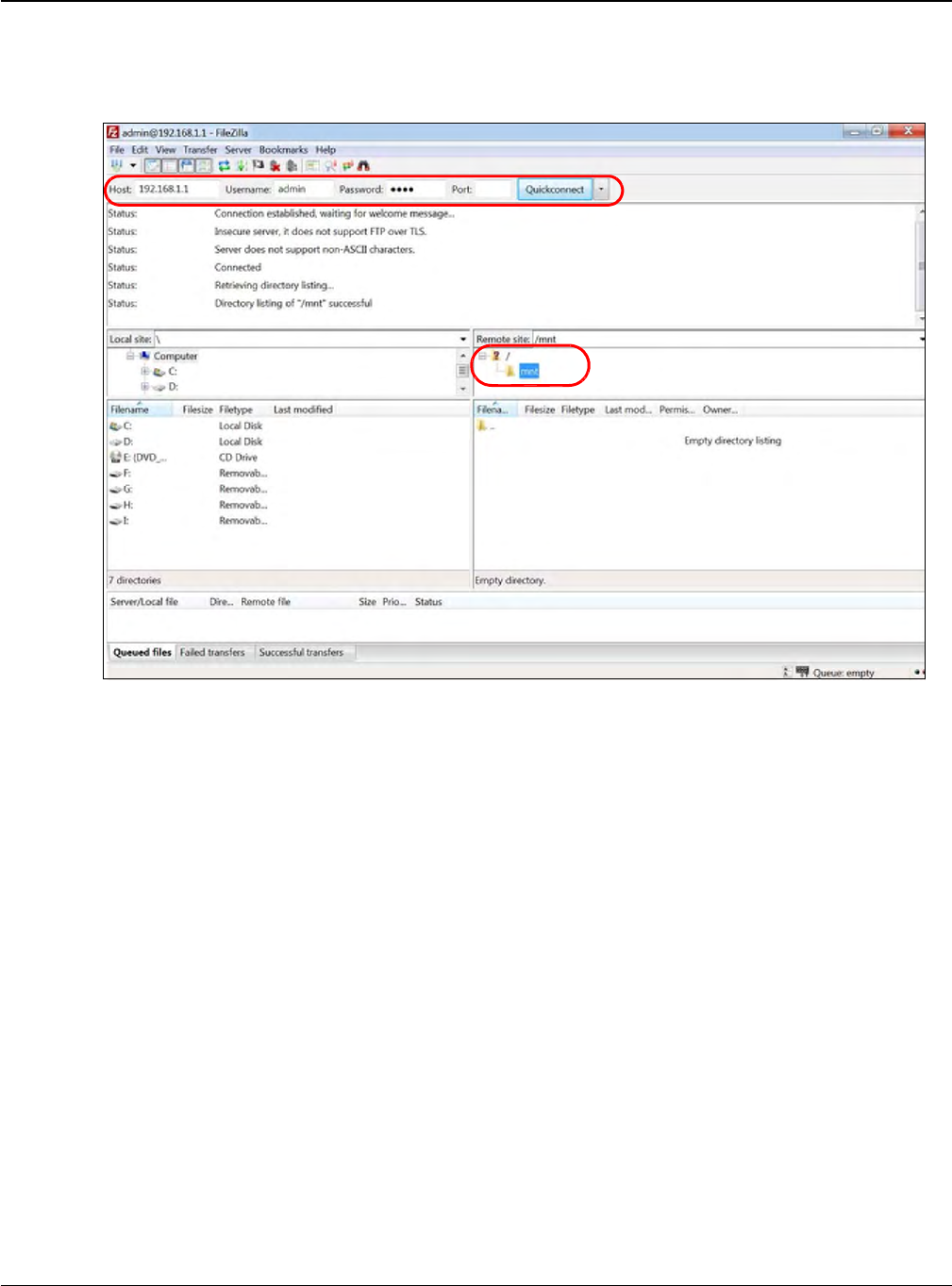
Task: Click the Host input field
Action: point(177,189)
